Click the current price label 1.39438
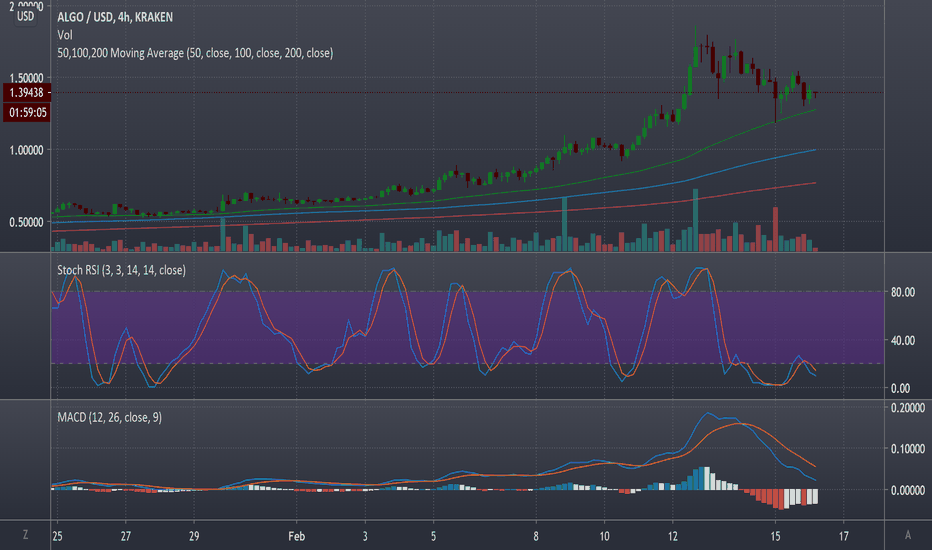The width and height of the screenshot is (932, 550). 27,93
